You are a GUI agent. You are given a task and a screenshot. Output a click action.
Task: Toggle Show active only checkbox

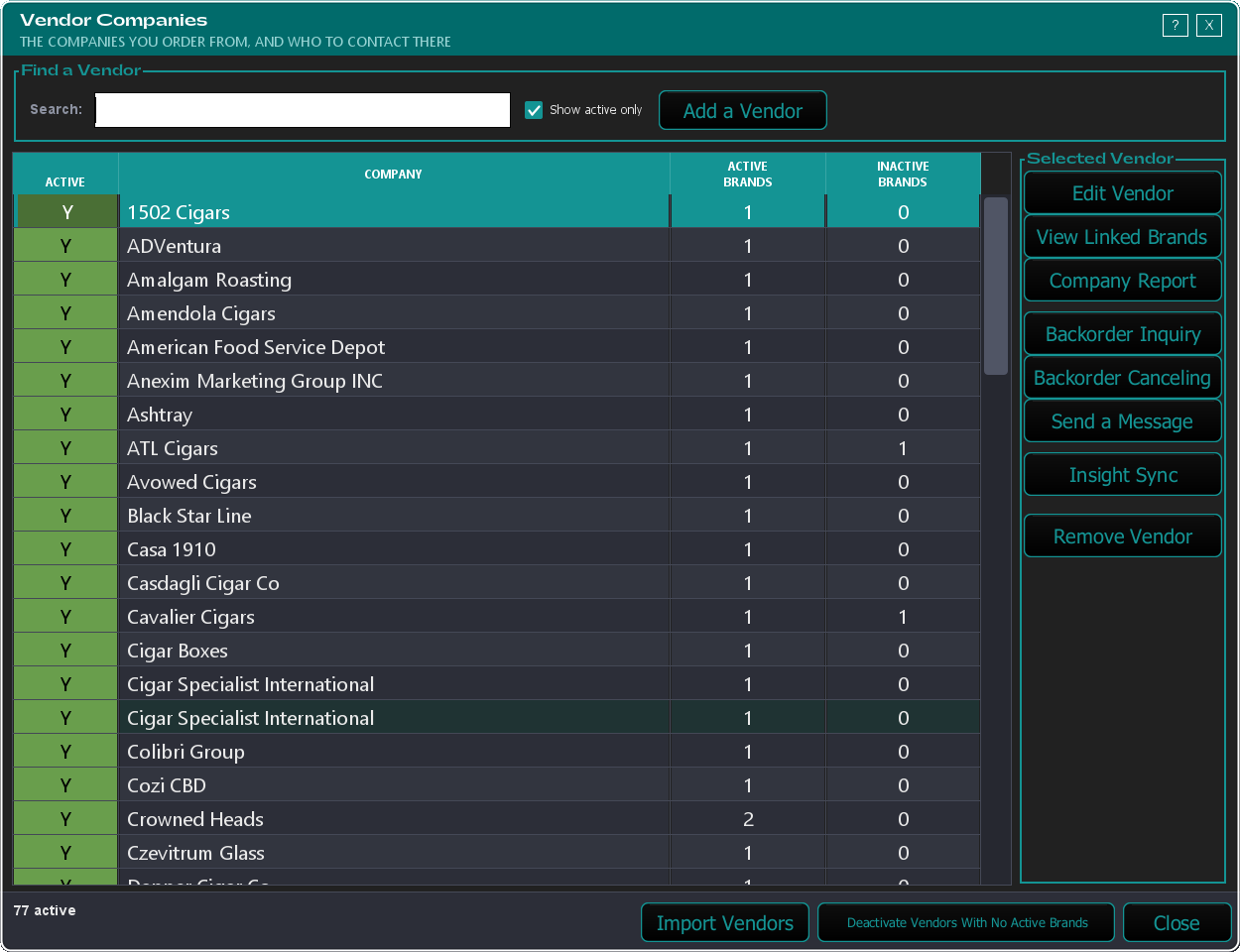coord(534,110)
